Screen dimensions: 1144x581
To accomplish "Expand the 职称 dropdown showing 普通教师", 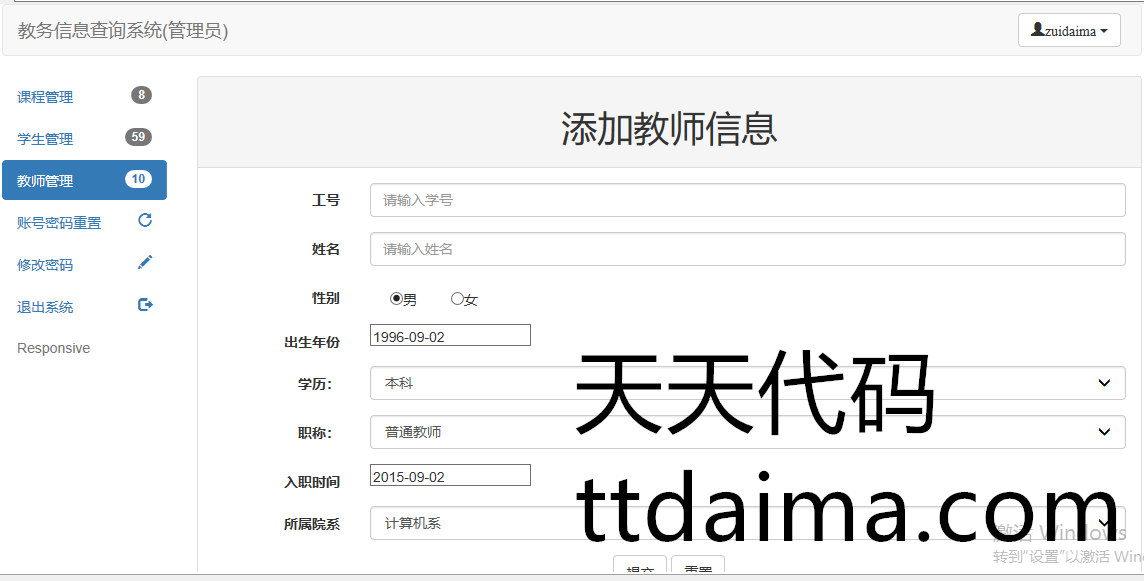I will click(746, 432).
